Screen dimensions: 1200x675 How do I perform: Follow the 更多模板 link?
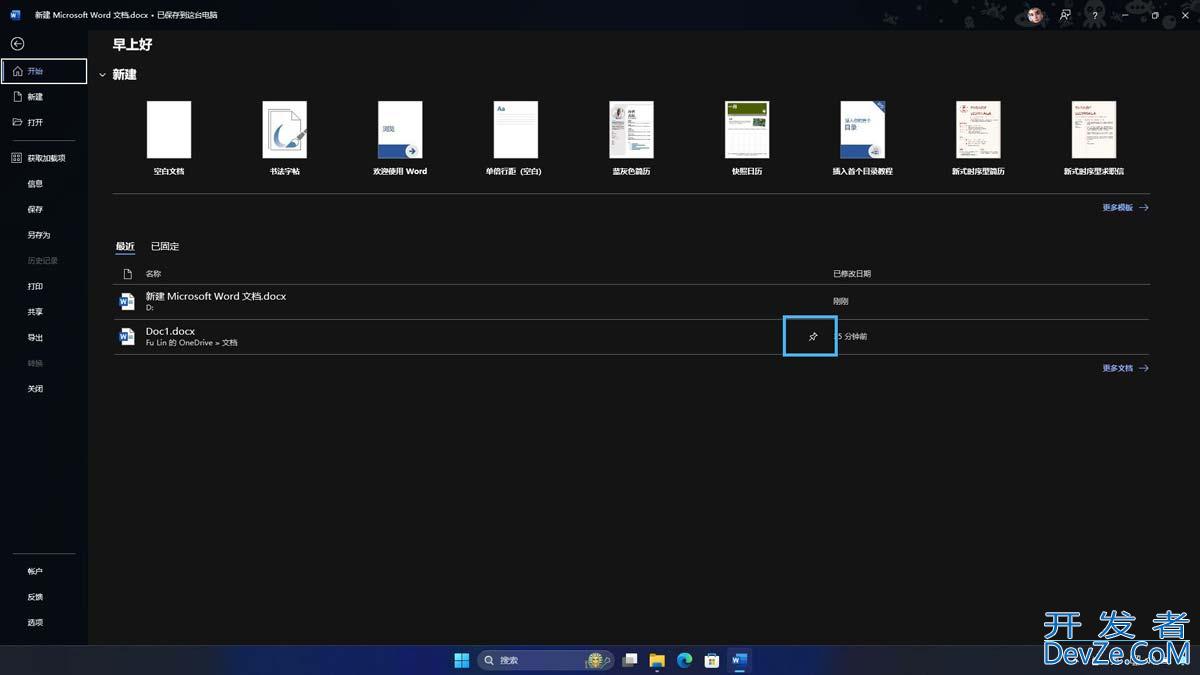pos(1125,208)
